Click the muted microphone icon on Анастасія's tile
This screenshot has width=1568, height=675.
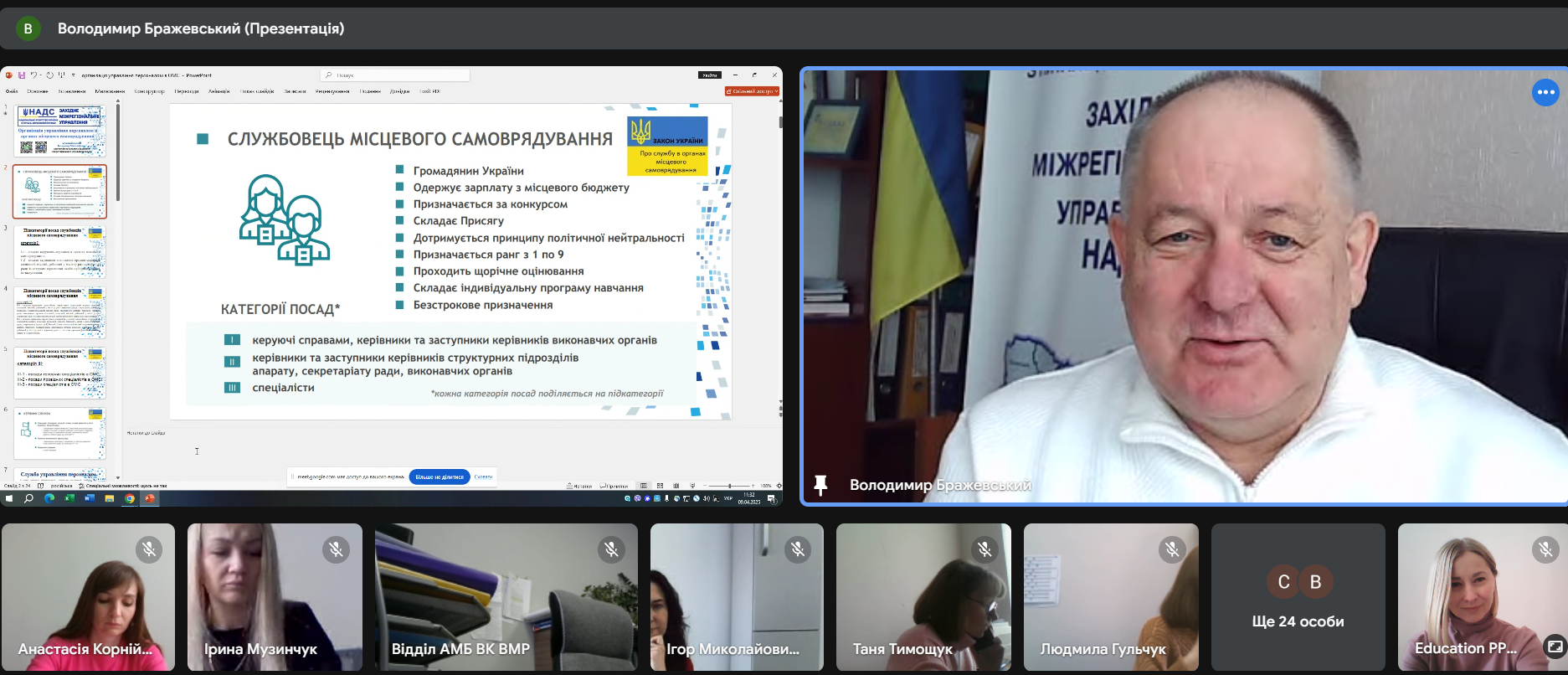point(149,549)
